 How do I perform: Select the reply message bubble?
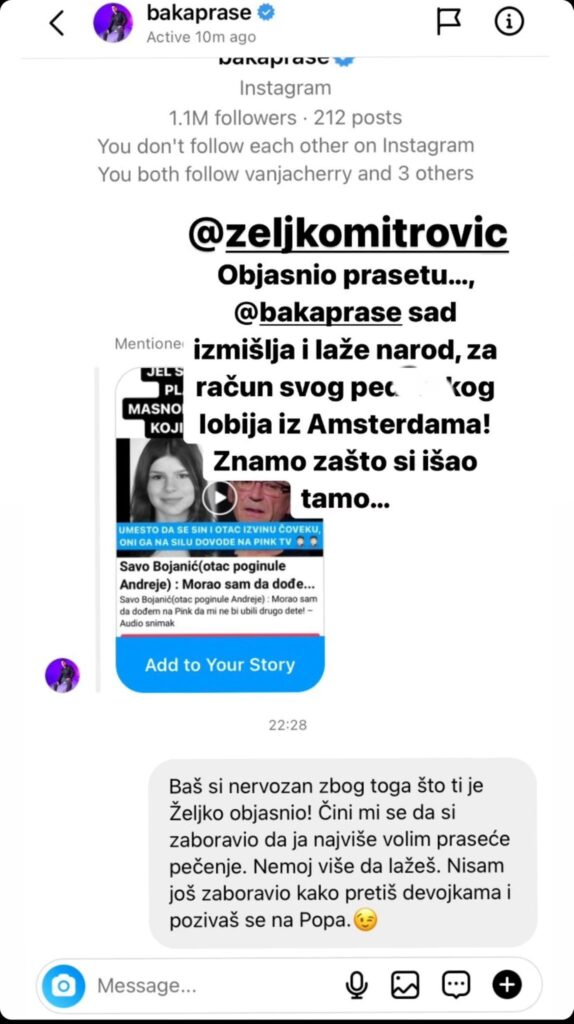[x=343, y=853]
